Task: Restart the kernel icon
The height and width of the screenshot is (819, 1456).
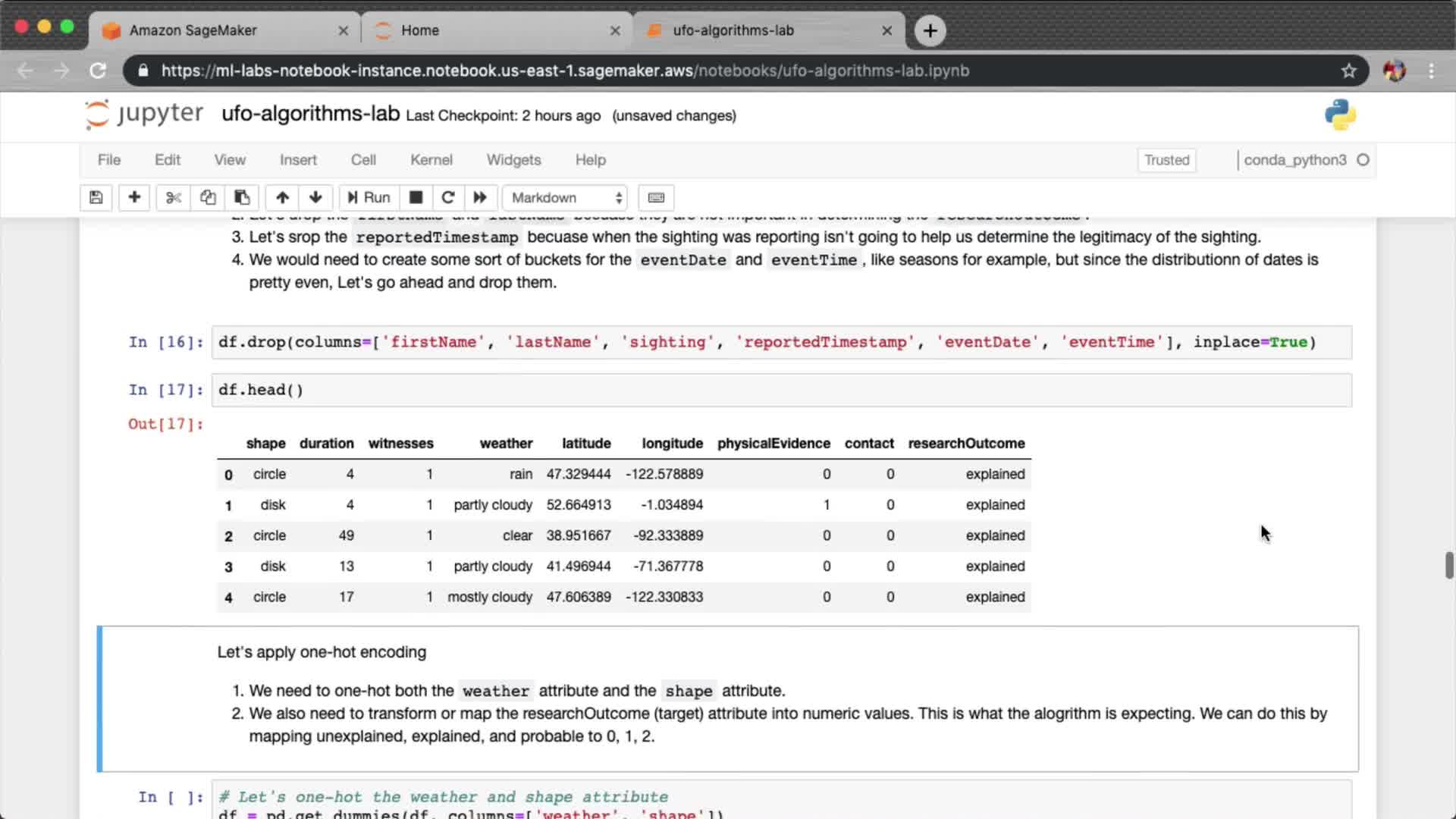Action: click(x=448, y=197)
